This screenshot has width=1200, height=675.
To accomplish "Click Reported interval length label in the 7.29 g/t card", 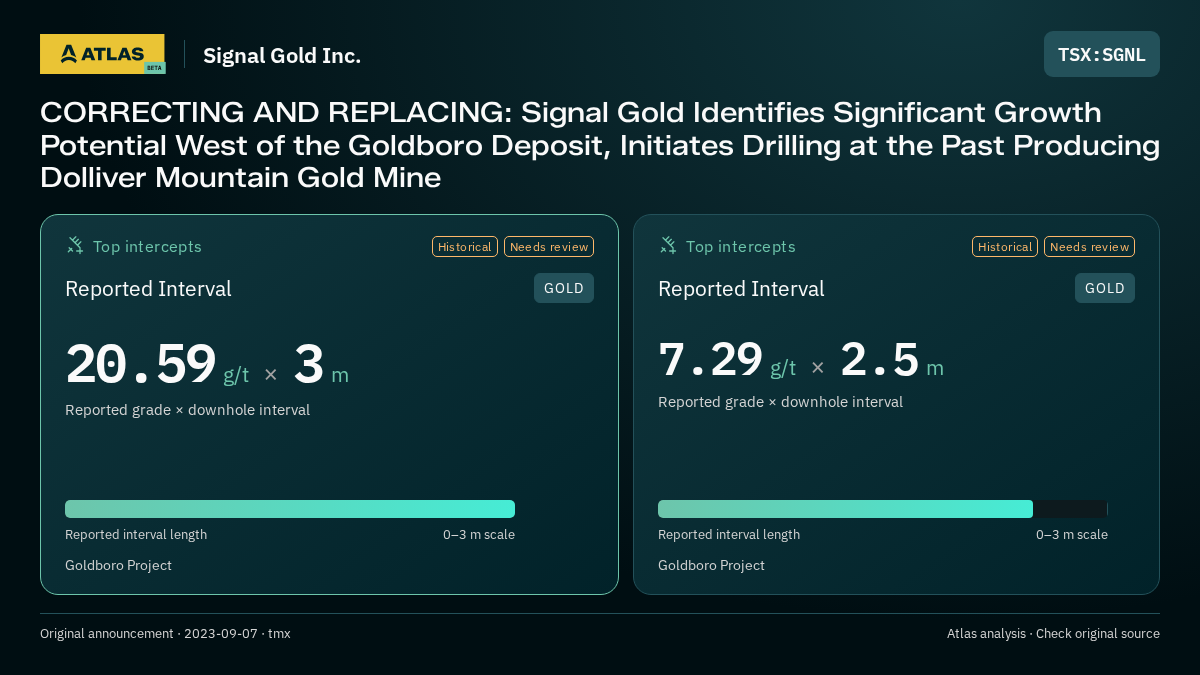I will click(x=729, y=534).
